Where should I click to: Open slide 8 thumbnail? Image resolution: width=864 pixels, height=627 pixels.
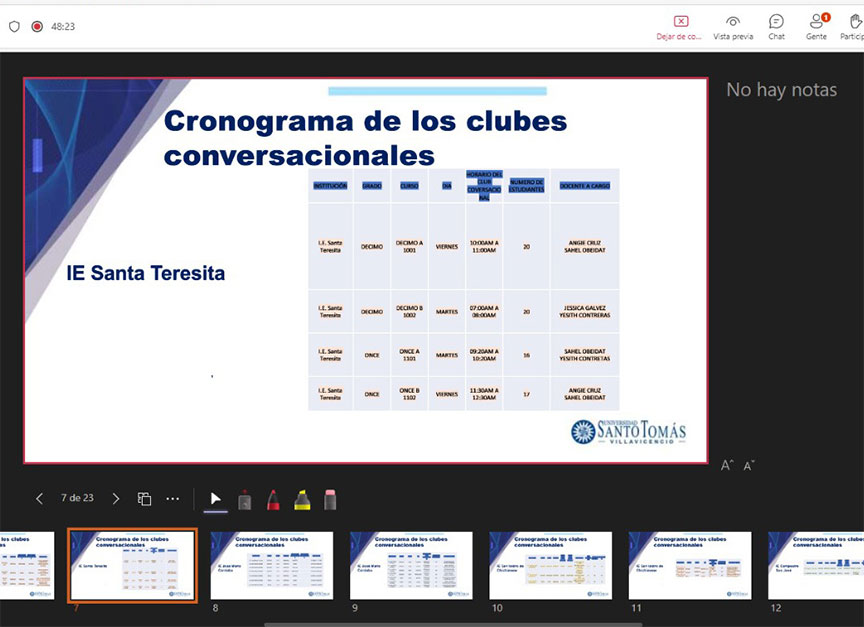[x=272, y=565]
